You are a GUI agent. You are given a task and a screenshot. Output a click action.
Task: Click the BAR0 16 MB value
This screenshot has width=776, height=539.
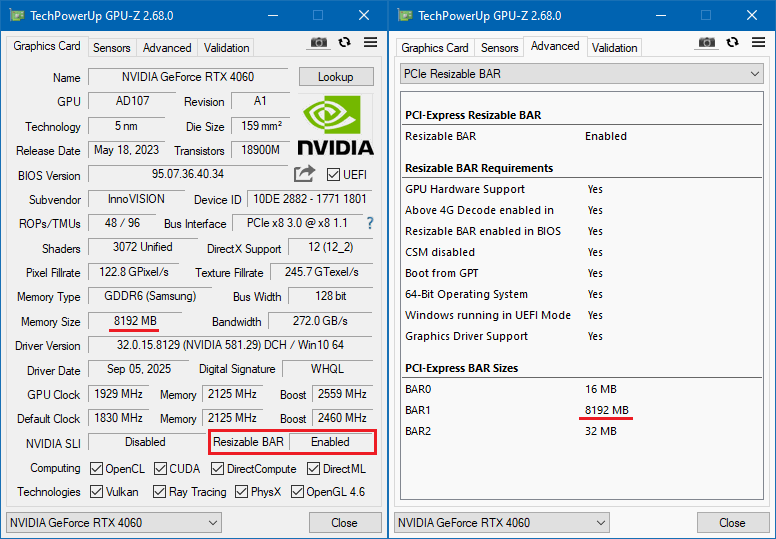601,390
